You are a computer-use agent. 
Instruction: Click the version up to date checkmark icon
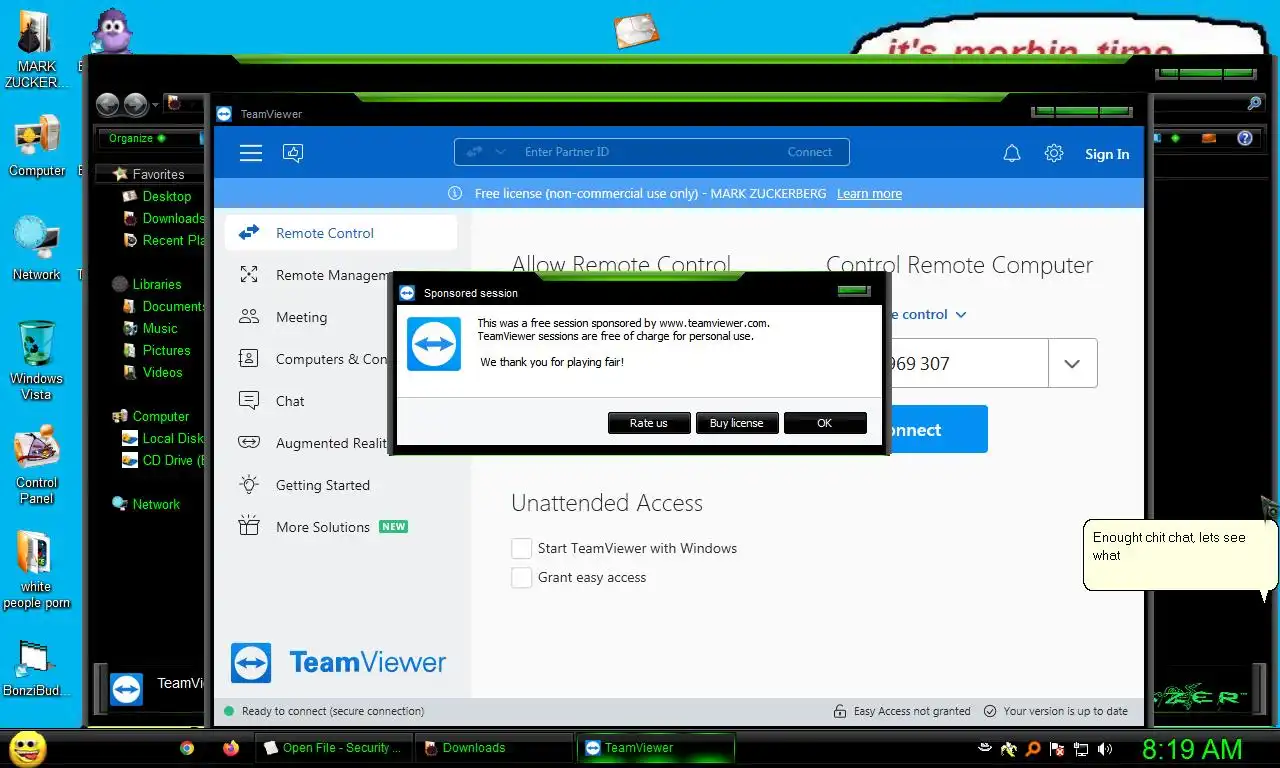click(990, 711)
